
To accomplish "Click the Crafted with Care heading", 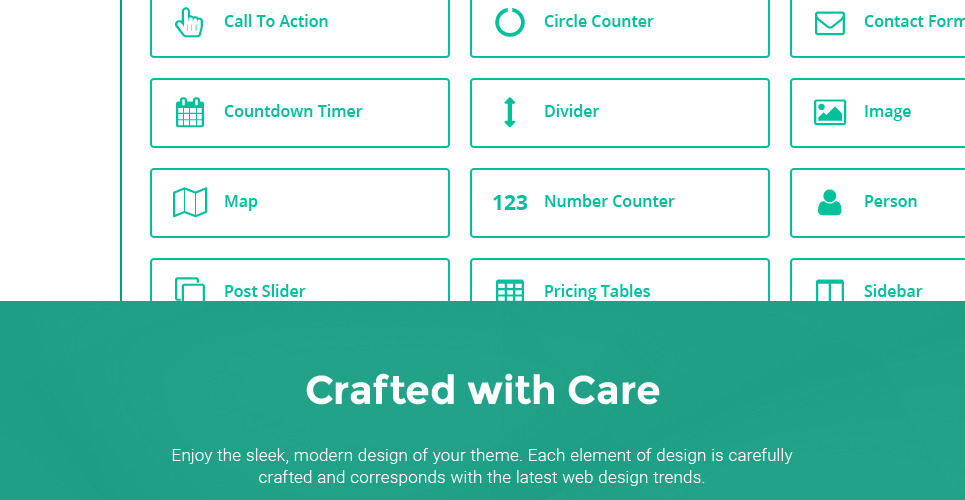I will click(x=482, y=390).
